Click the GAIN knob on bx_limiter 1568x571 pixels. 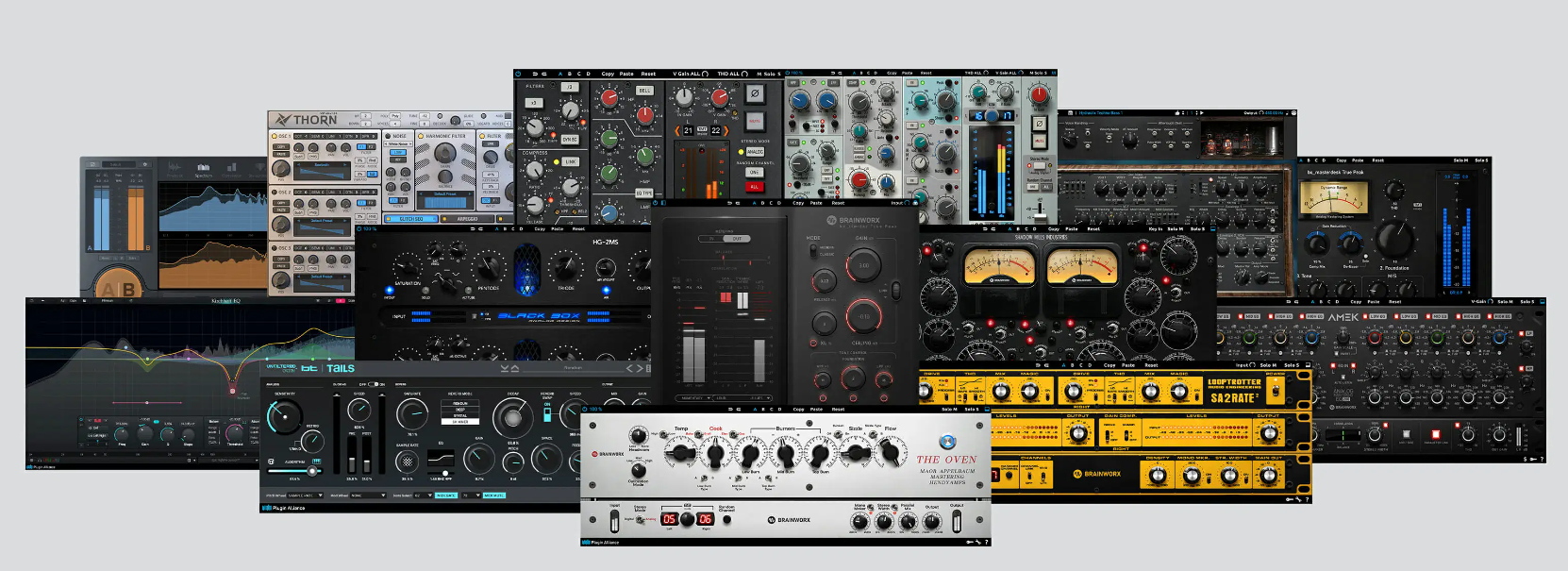(864, 265)
